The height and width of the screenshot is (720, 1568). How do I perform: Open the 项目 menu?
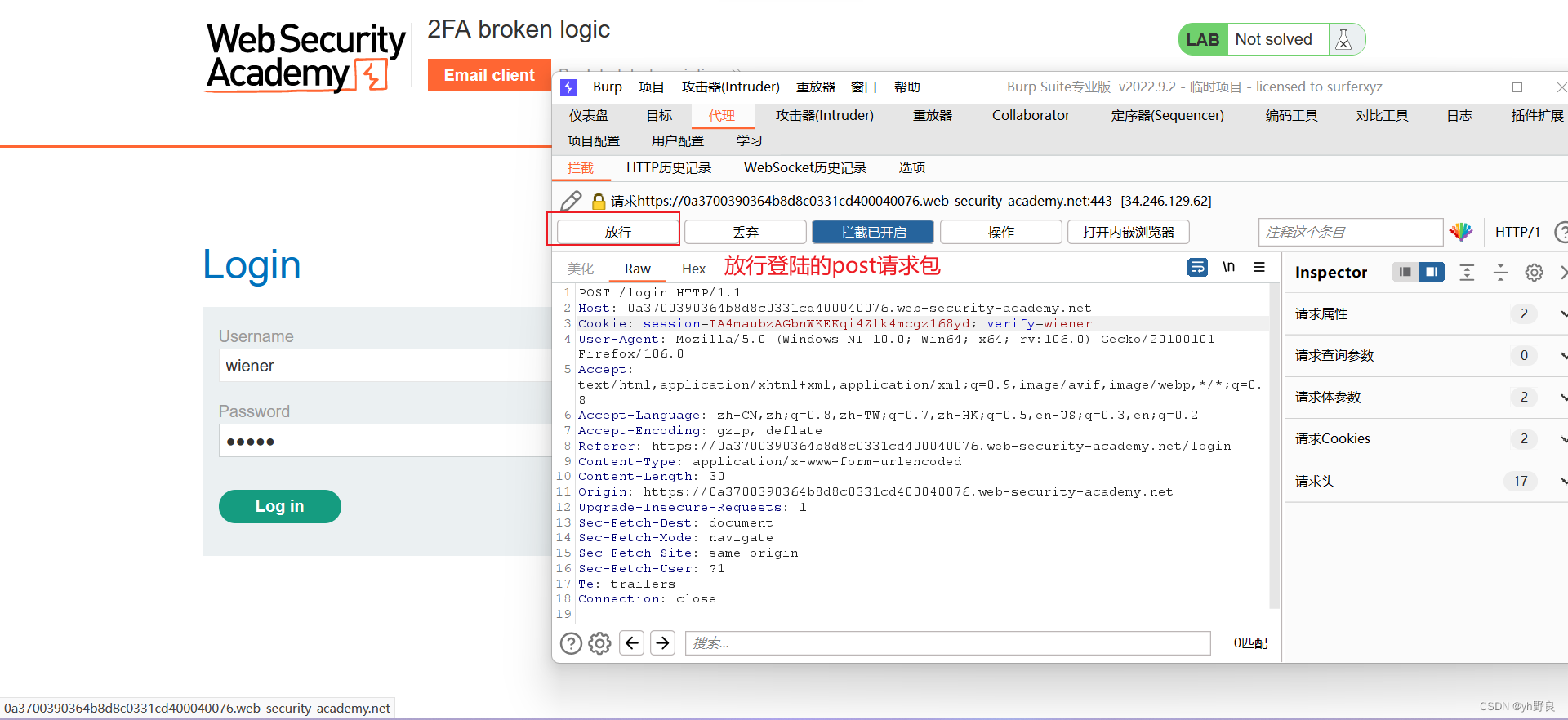(x=651, y=87)
